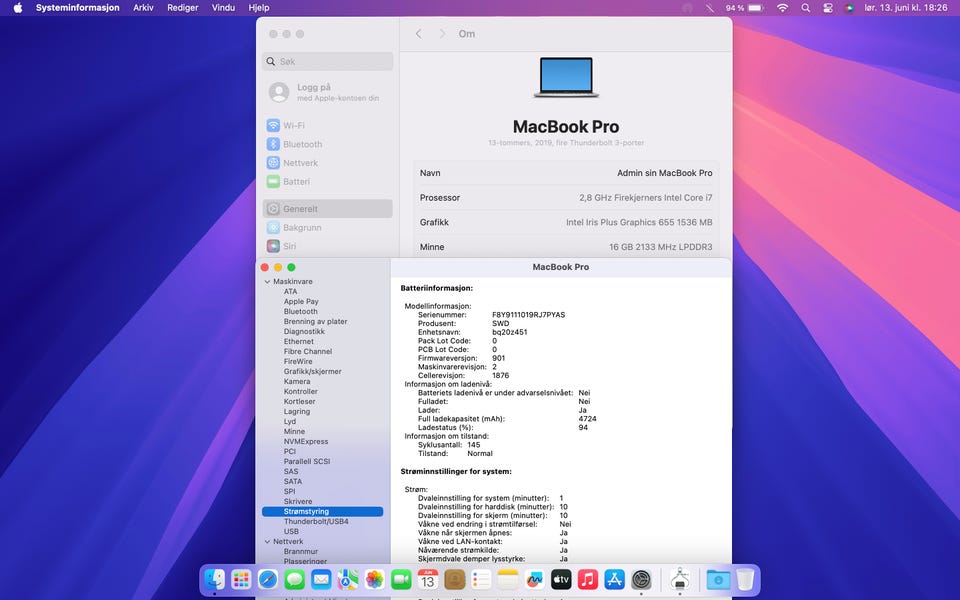
Task: Select Ethernet in hardware tree
Action: [298, 342]
